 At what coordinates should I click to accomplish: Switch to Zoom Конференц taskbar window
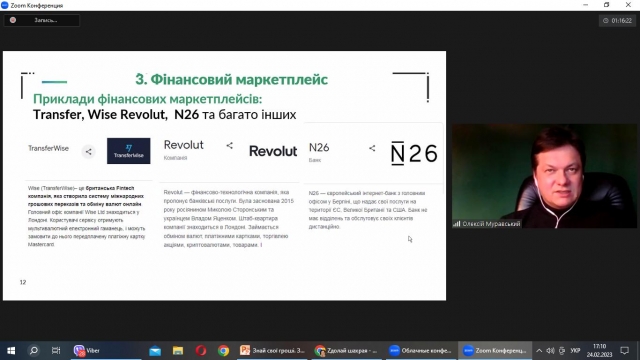(495, 351)
